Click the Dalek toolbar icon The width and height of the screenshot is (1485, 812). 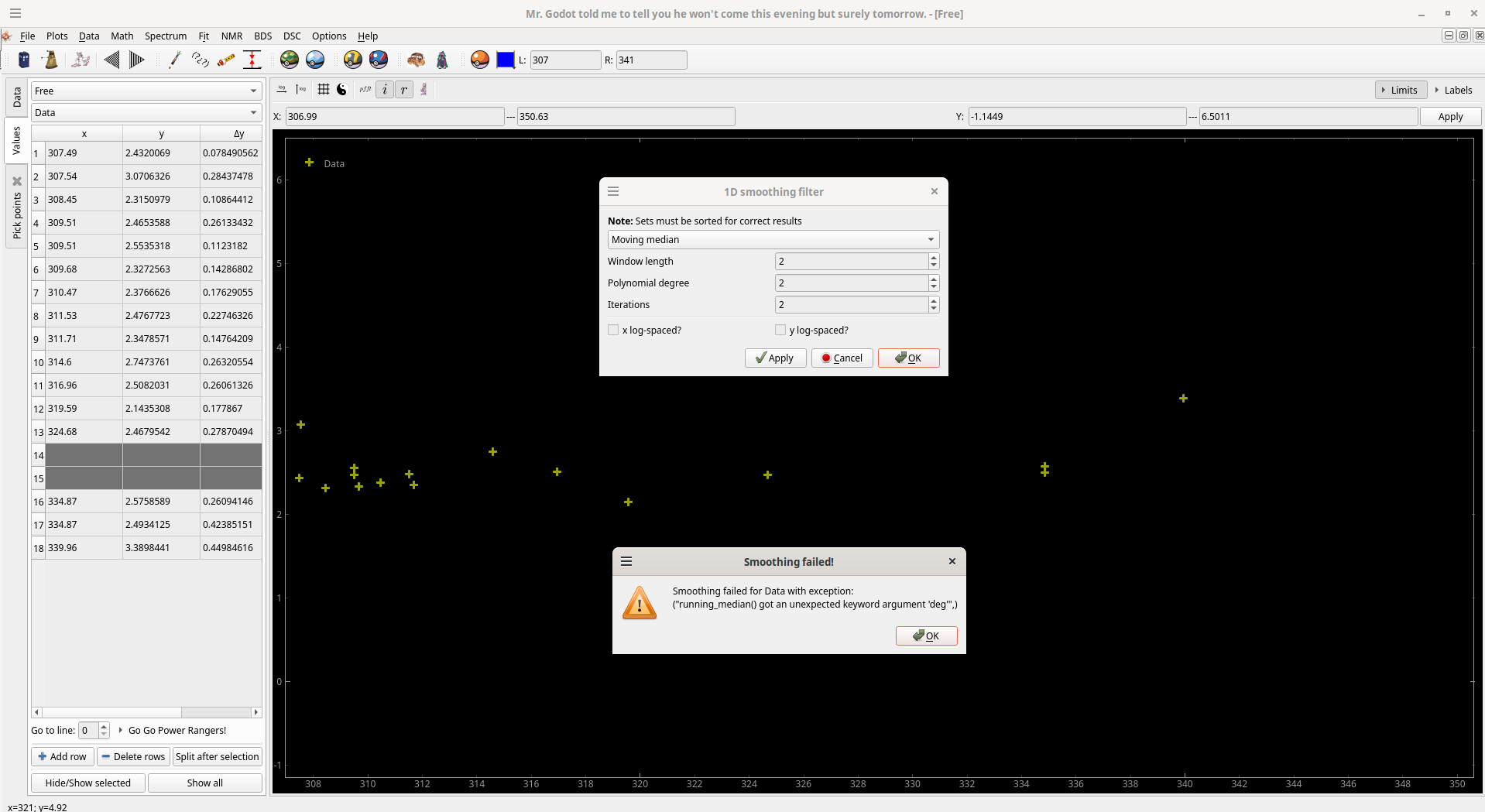[x=51, y=60]
